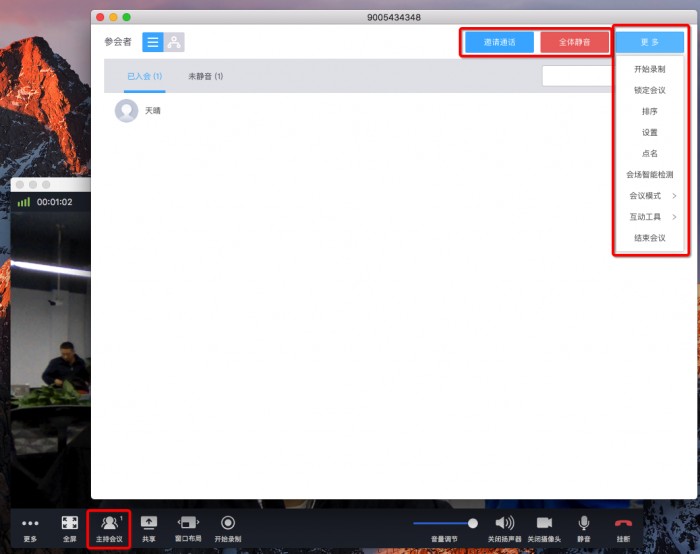
Task: Select 点名 roll call menu item
Action: point(650,154)
